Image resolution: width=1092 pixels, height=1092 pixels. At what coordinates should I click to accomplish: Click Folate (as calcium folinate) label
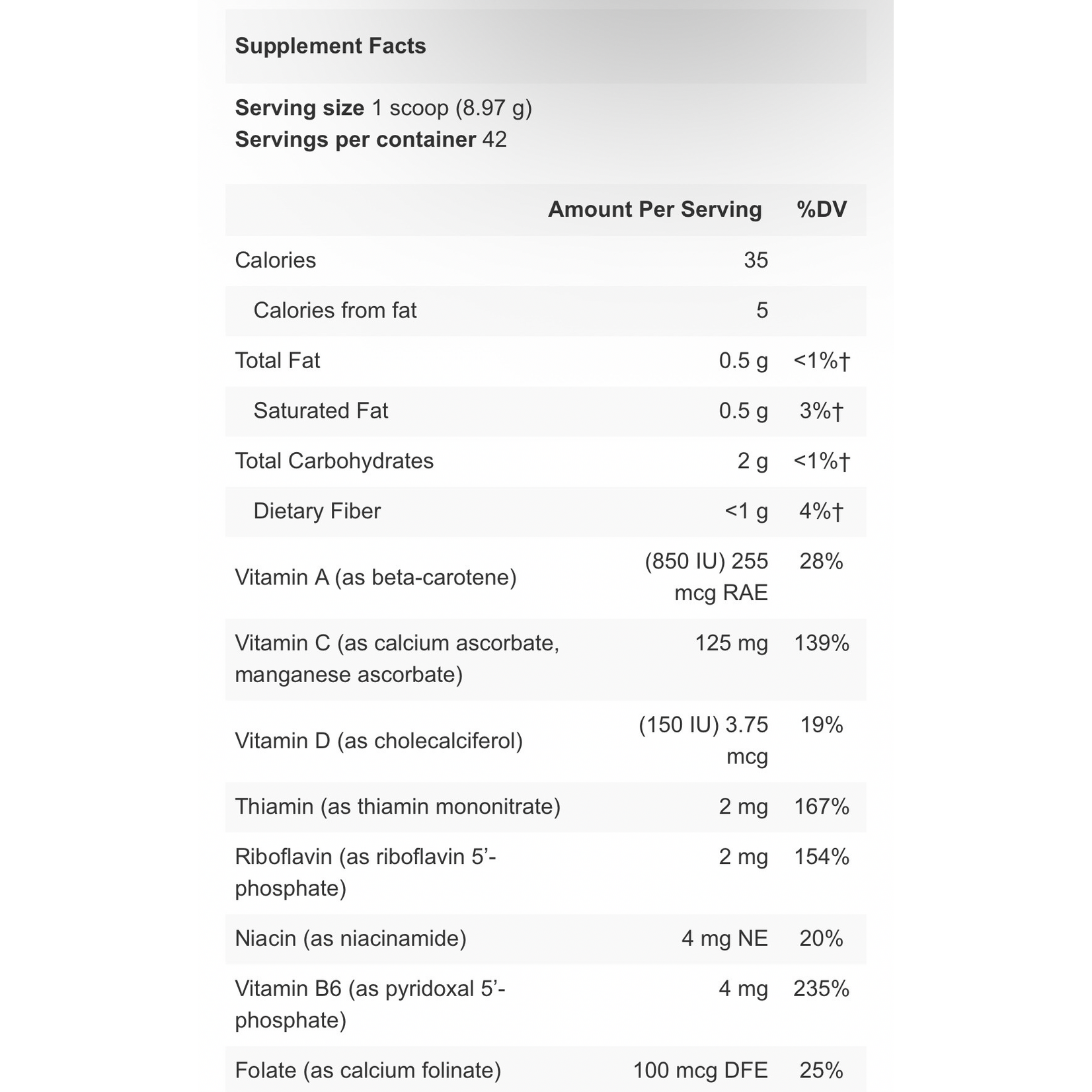[368, 1070]
